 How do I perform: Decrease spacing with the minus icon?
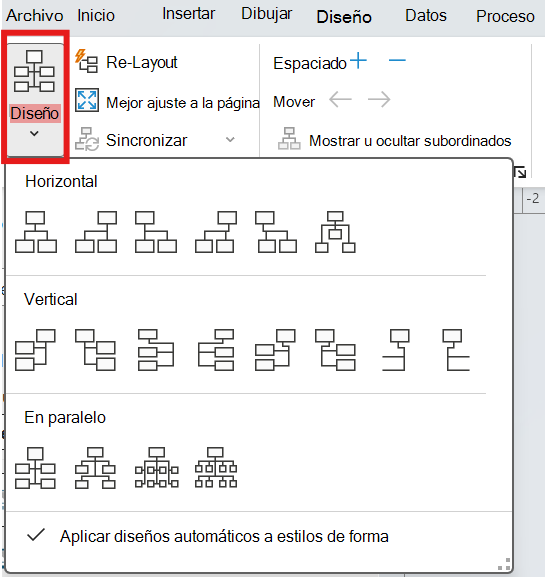click(x=397, y=60)
